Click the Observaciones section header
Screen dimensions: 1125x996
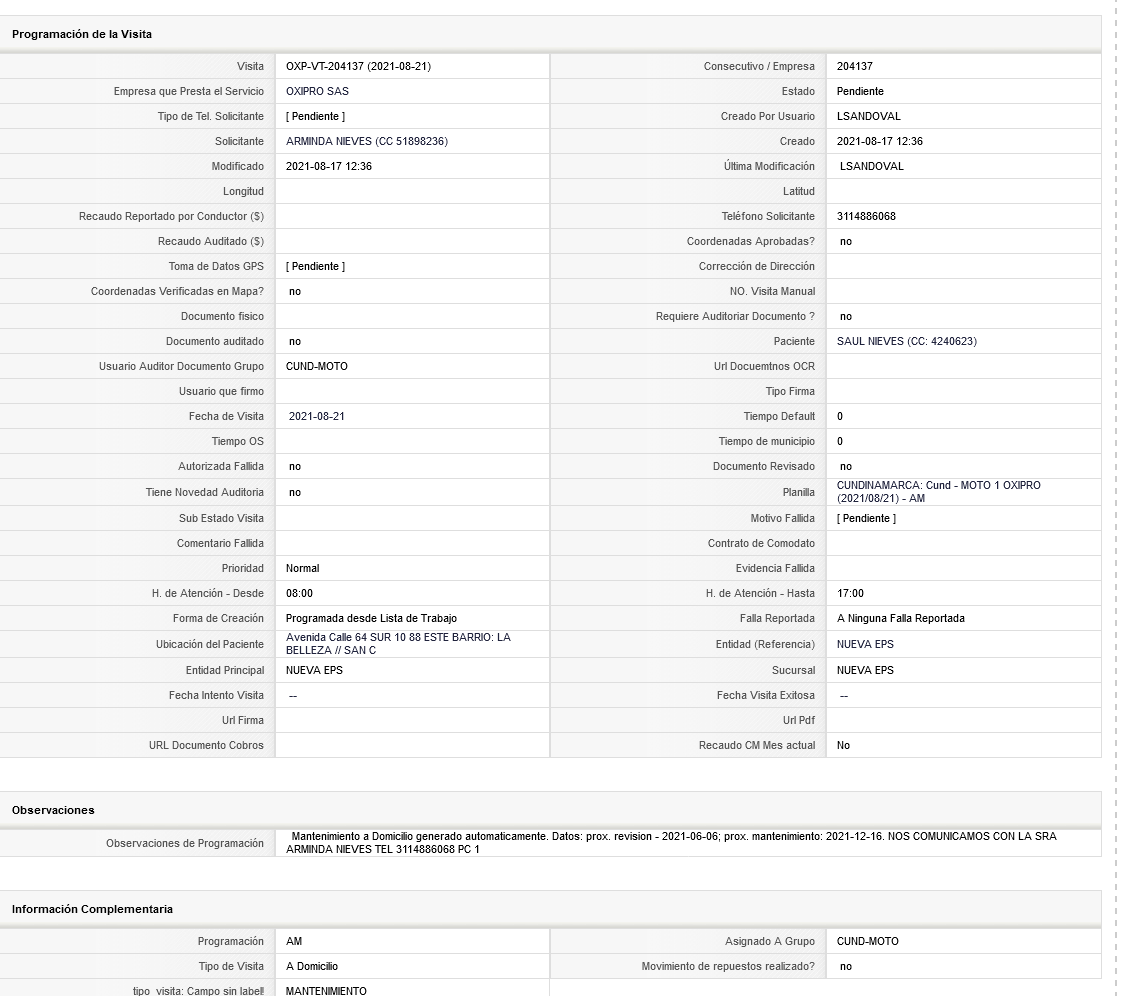coord(53,810)
